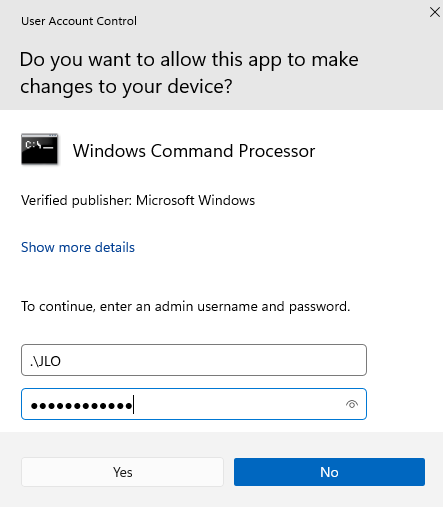Viewport: 443px width, 507px height.
Task: Select the Windows Command Processor app name
Action: pos(194,151)
